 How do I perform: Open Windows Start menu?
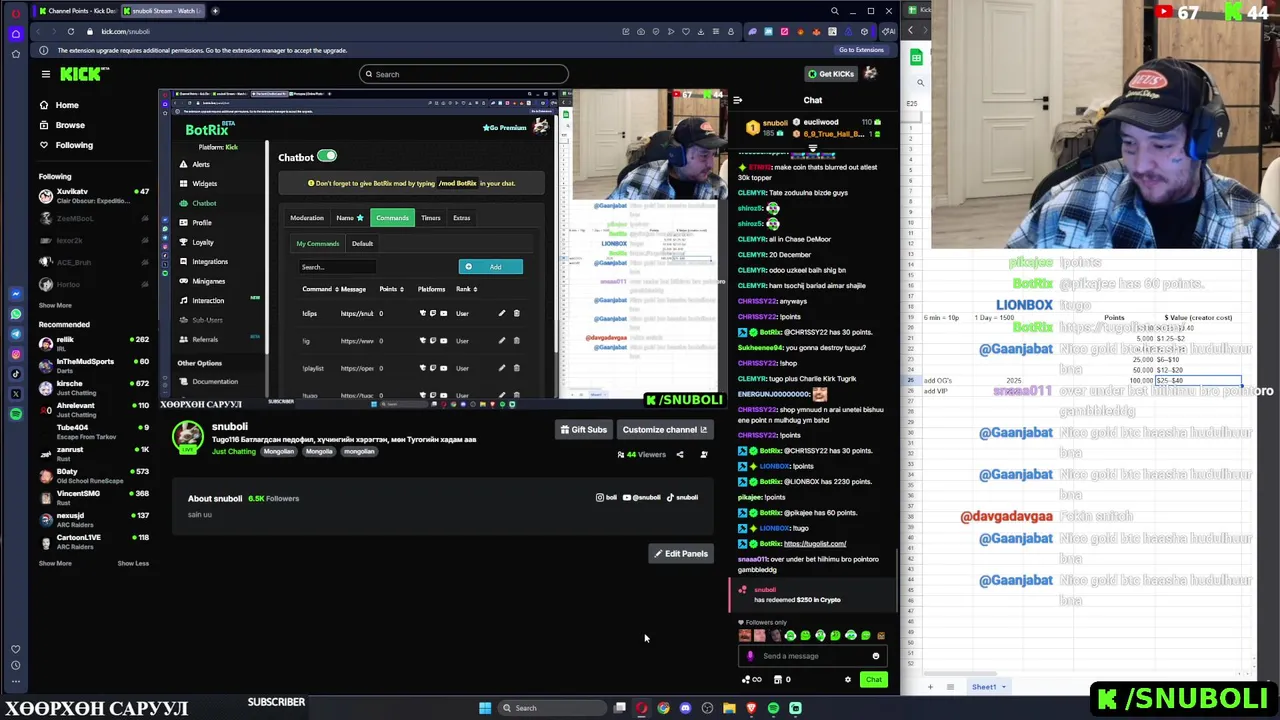485,708
